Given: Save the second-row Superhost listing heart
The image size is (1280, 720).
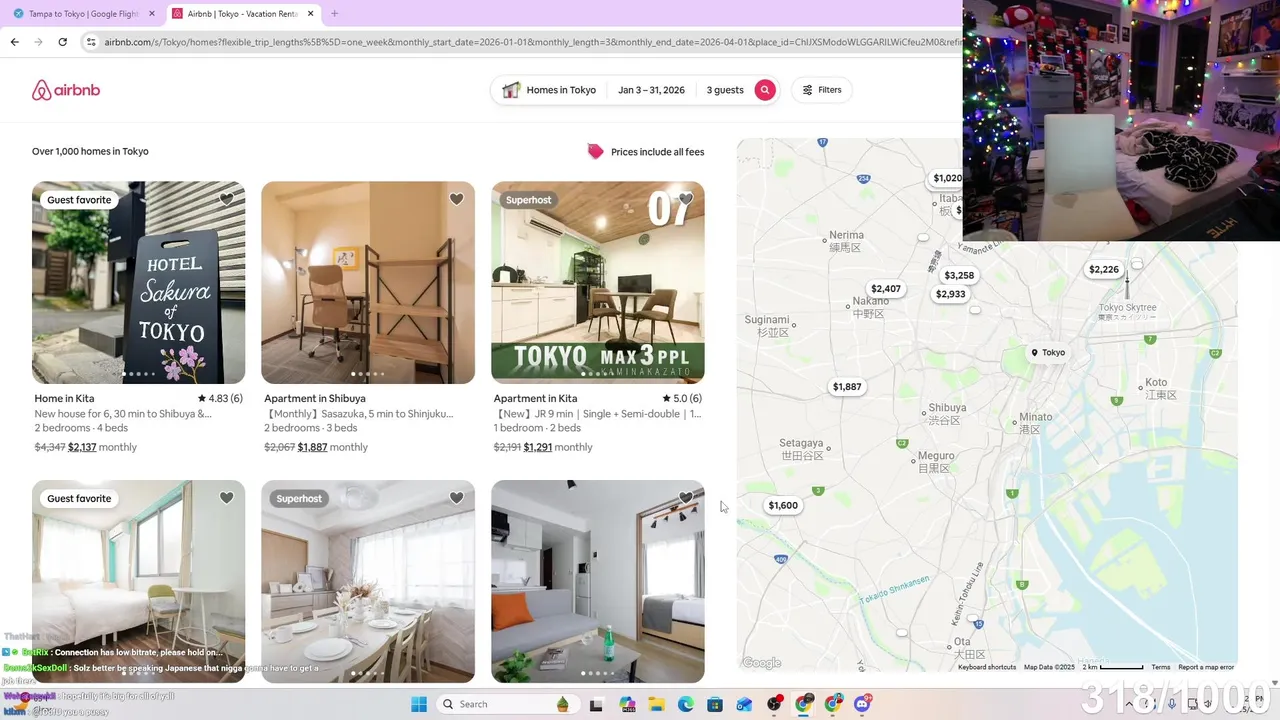Looking at the screenshot, I should click(x=456, y=498).
